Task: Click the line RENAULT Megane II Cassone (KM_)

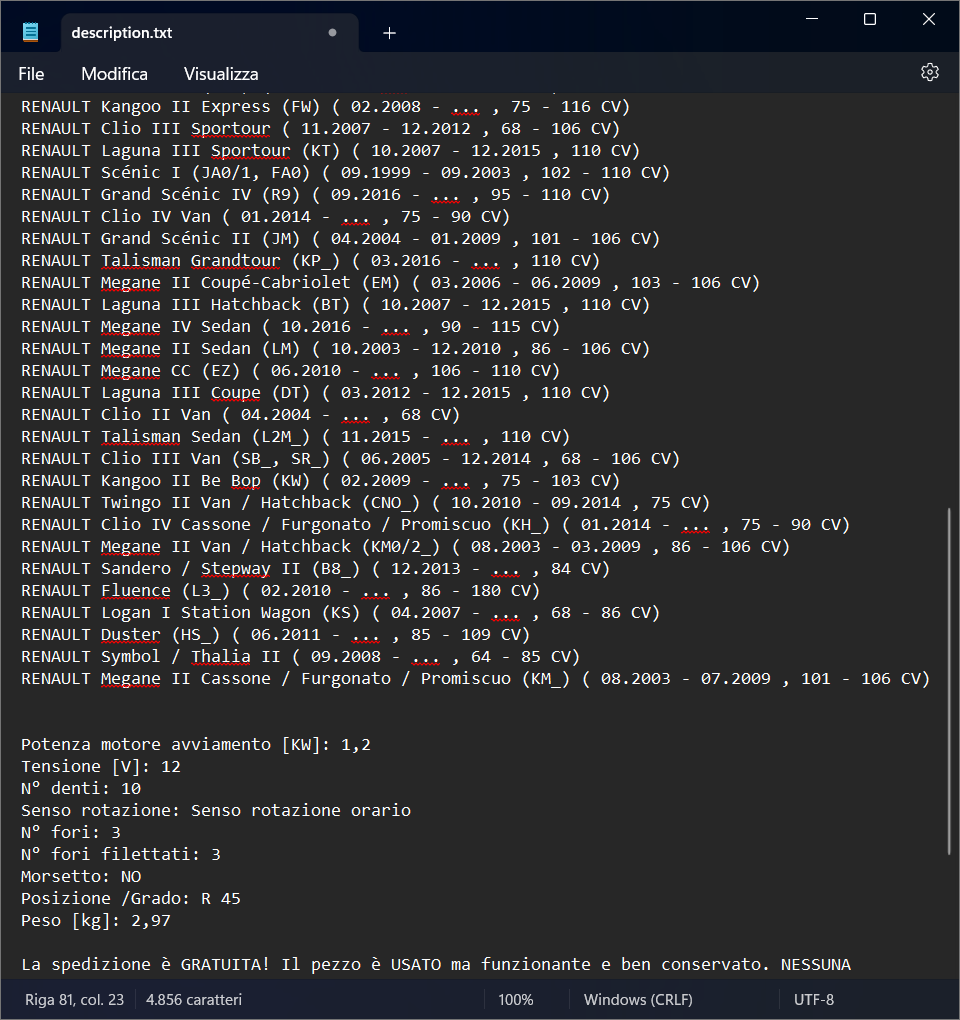Action: (x=475, y=679)
